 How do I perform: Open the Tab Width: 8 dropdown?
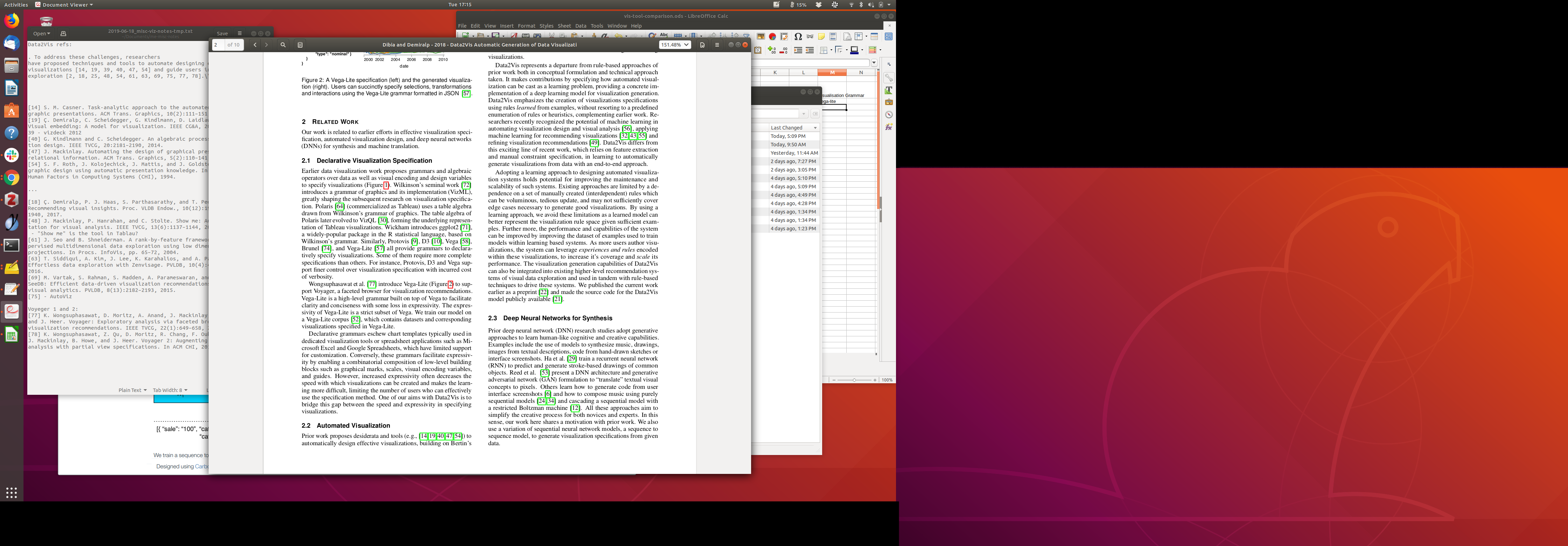tap(170, 390)
